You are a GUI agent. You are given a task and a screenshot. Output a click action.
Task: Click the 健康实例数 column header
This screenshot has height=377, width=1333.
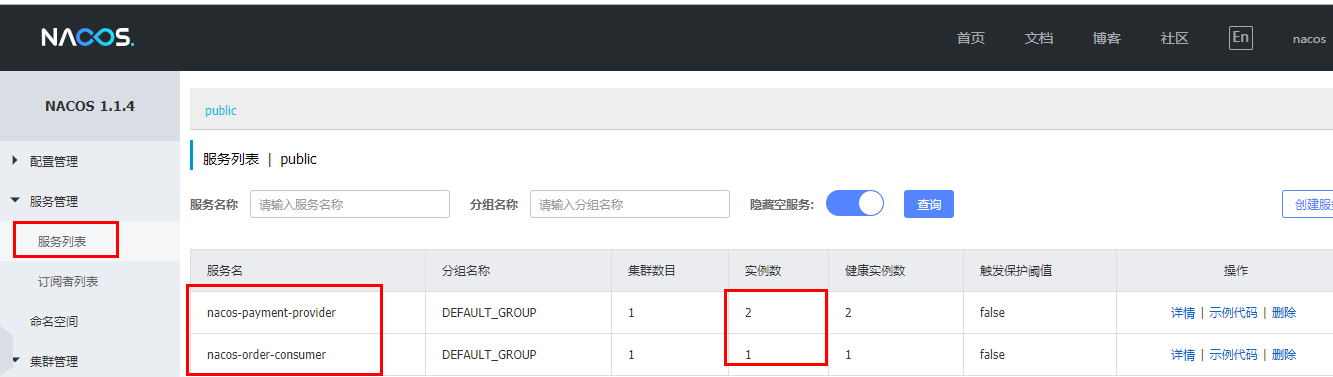click(x=875, y=271)
